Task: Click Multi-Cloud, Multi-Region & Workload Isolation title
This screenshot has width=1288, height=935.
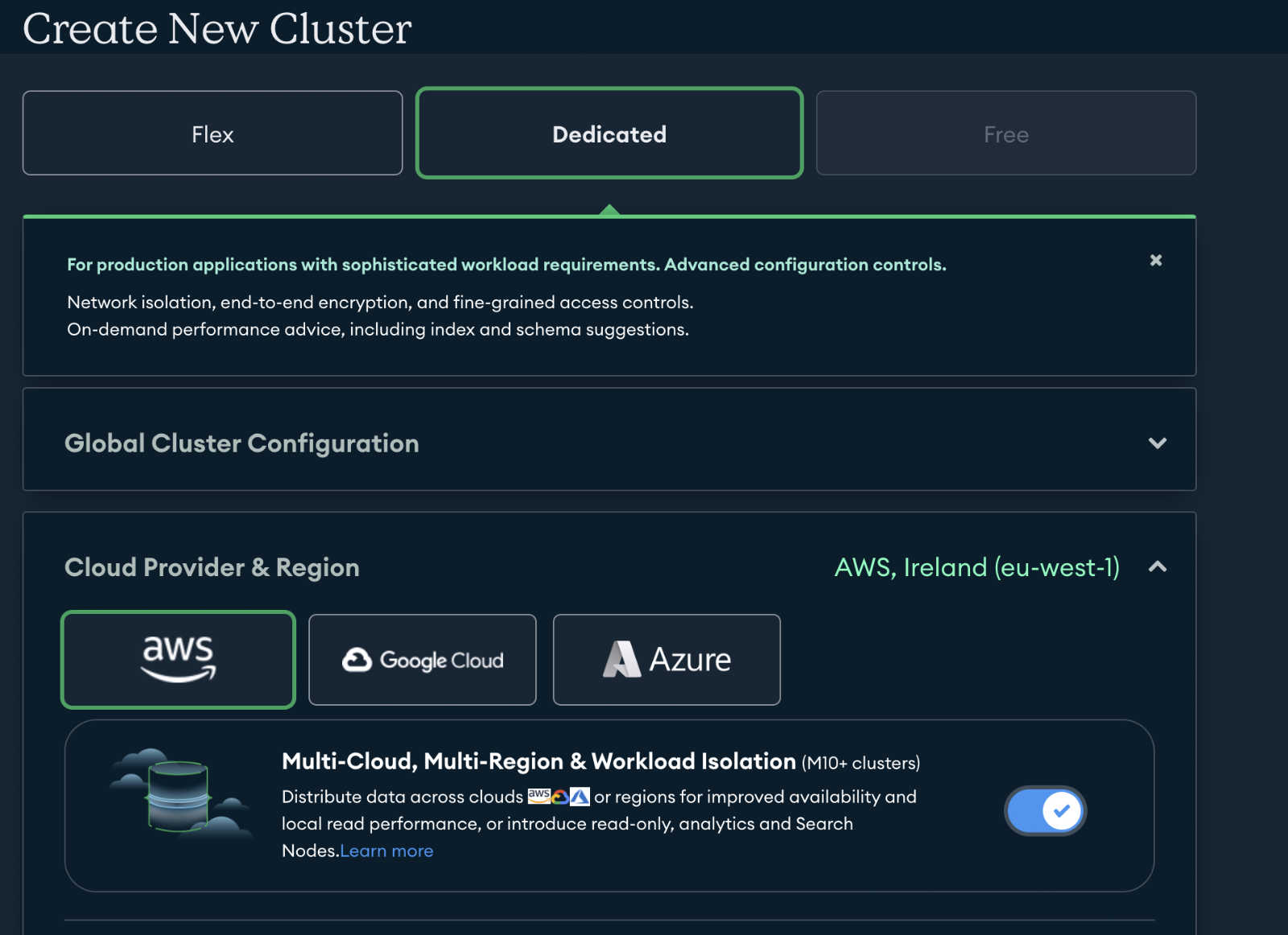Action: pos(539,761)
